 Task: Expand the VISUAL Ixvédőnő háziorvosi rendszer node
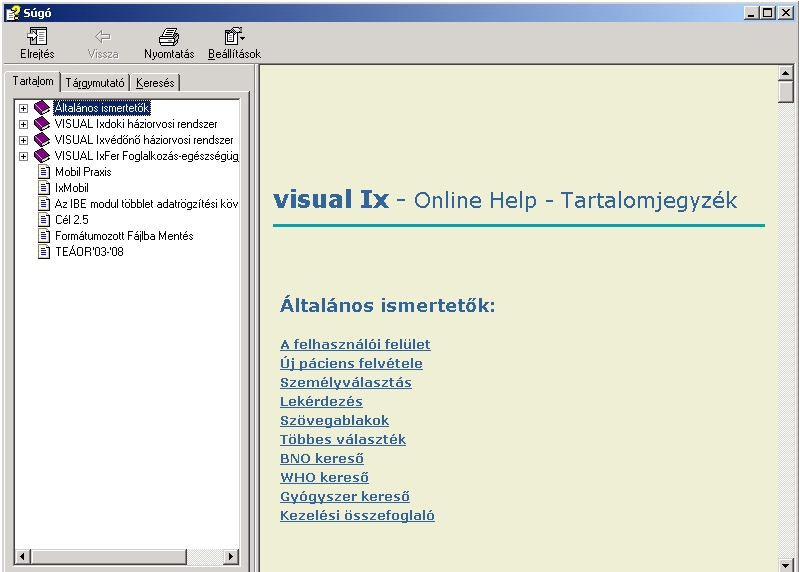tap(23, 140)
